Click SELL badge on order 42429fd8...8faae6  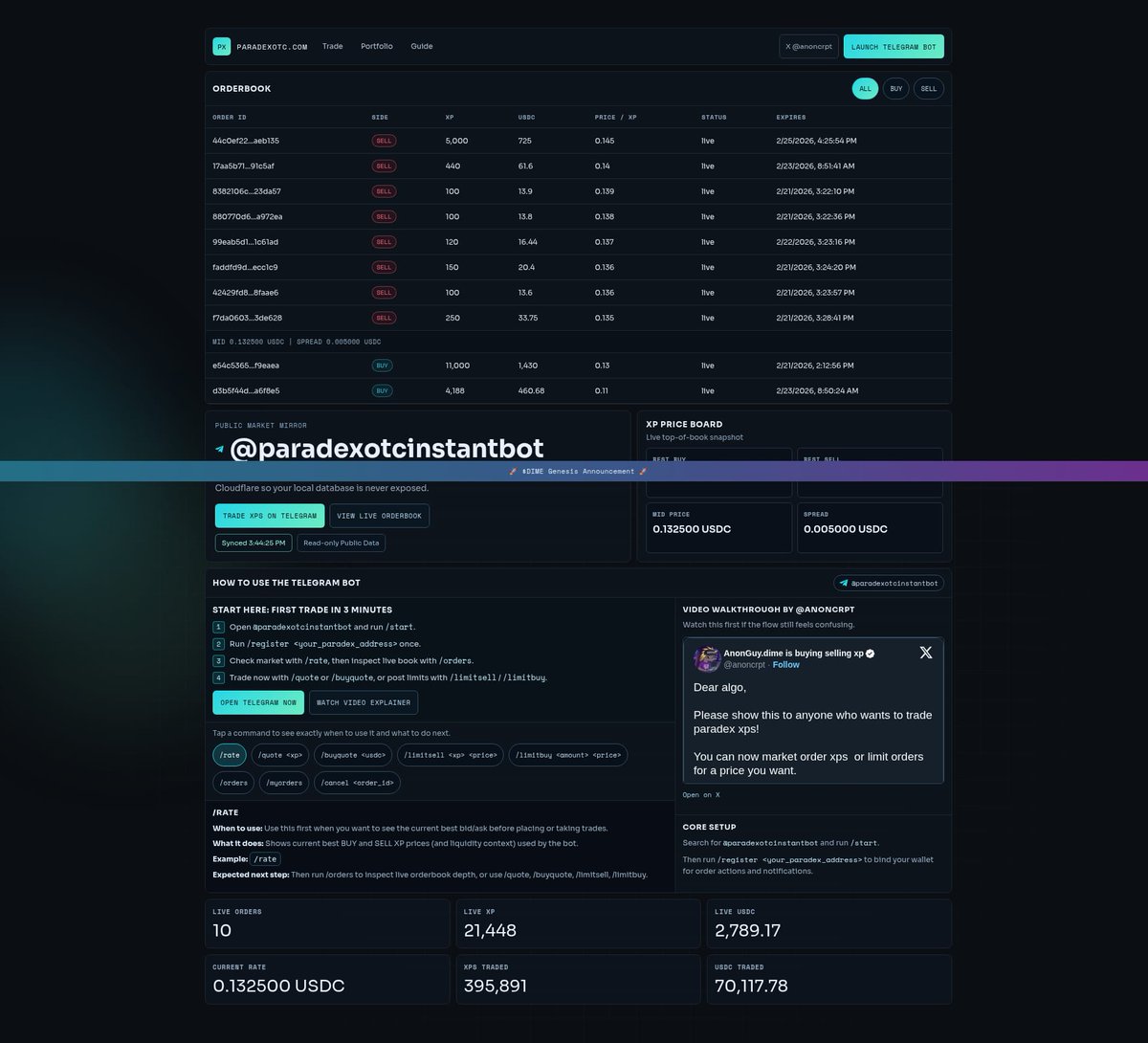[384, 293]
